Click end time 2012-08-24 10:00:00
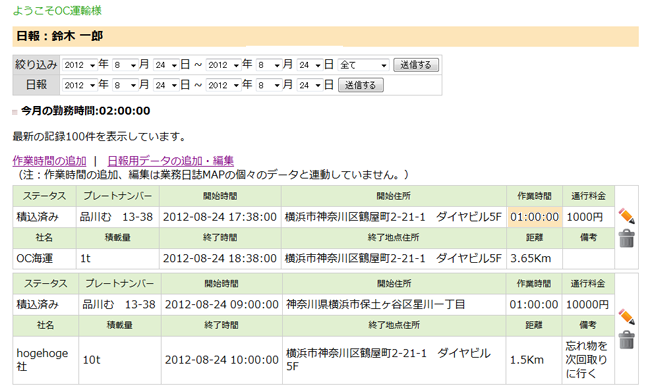 (222, 360)
